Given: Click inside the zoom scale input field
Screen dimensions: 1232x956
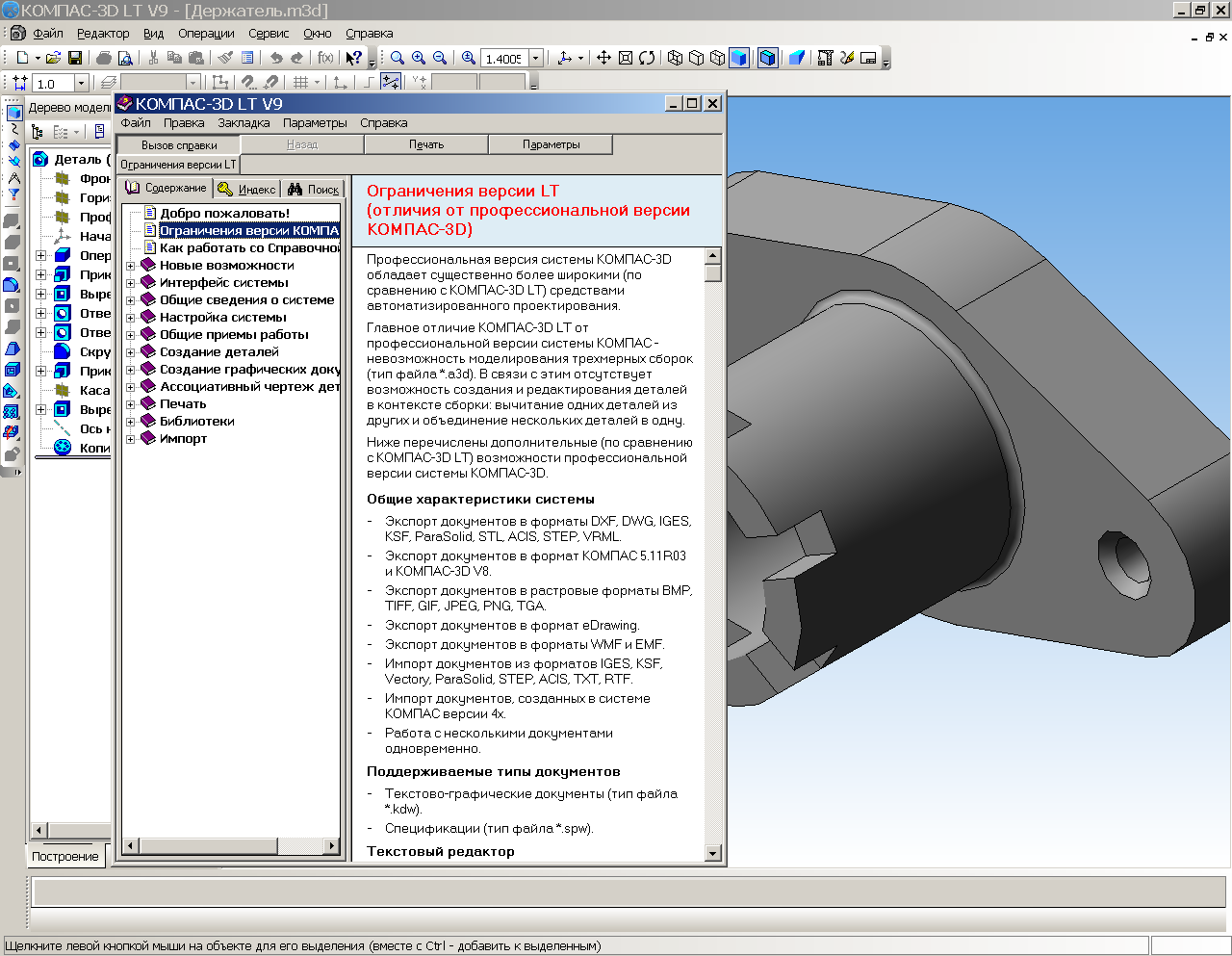Looking at the screenshot, I should [504, 59].
